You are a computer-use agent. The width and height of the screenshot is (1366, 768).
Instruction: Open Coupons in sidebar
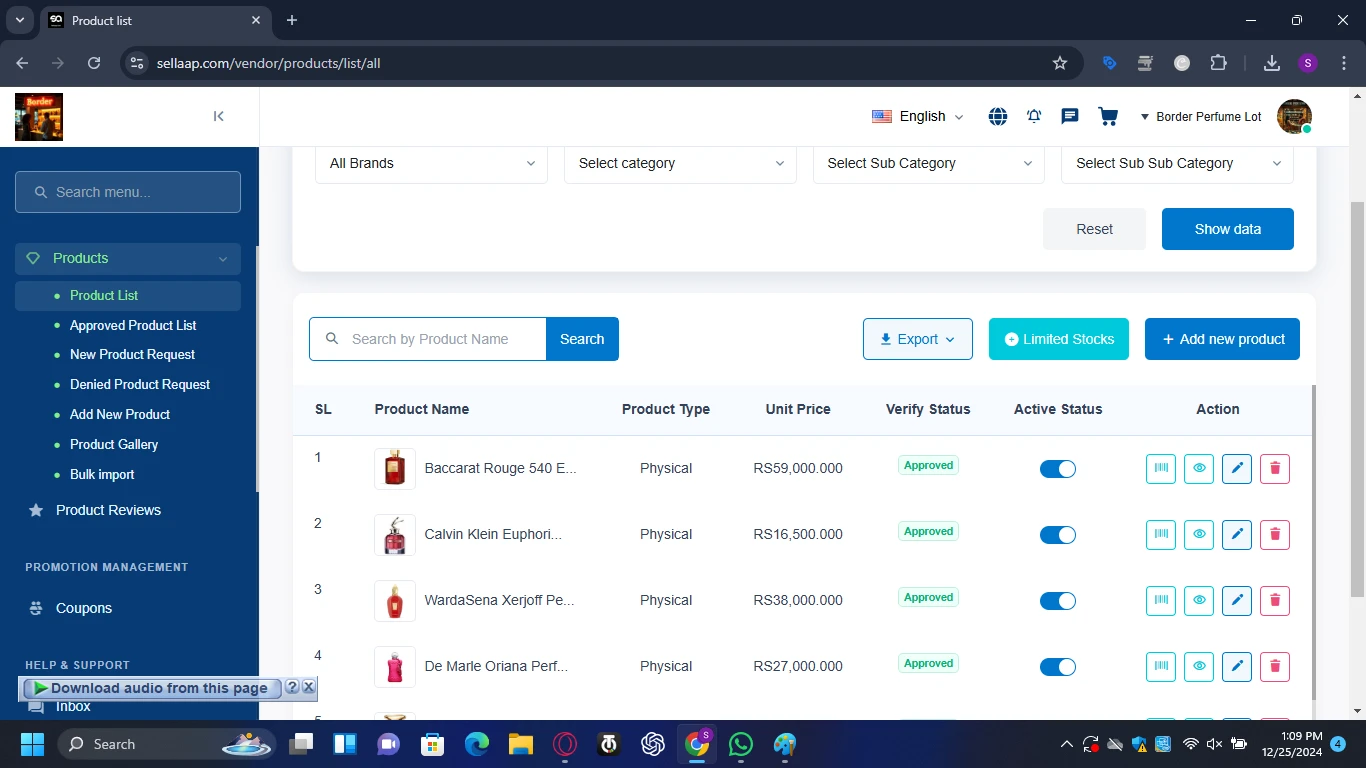coord(84,608)
